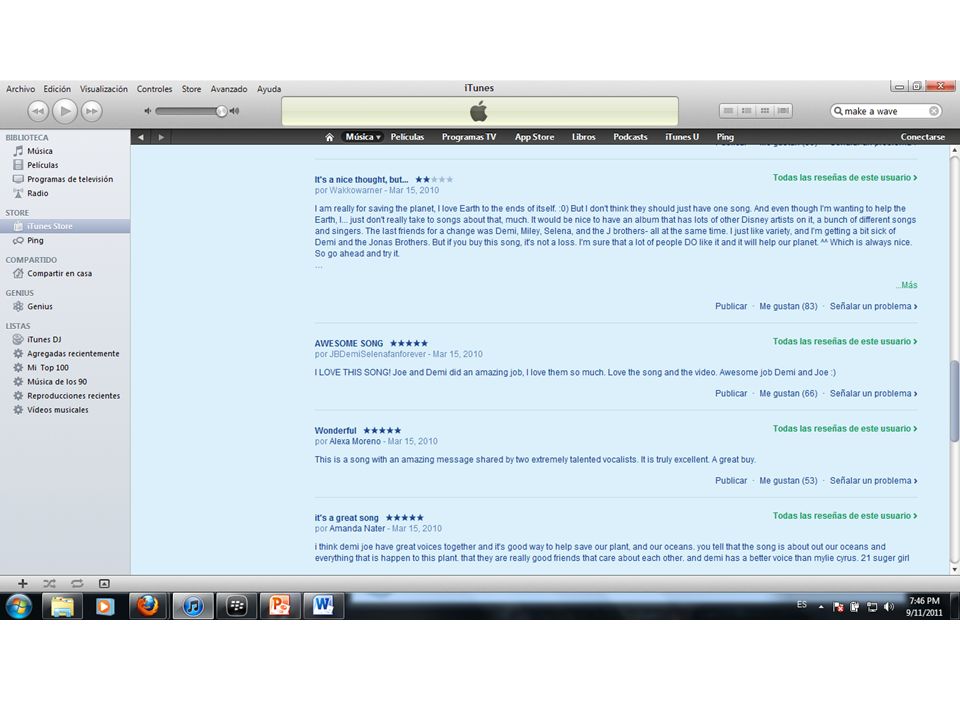The width and height of the screenshot is (960, 720).
Task: Open the Store menu
Action: pyautogui.click(x=191, y=89)
